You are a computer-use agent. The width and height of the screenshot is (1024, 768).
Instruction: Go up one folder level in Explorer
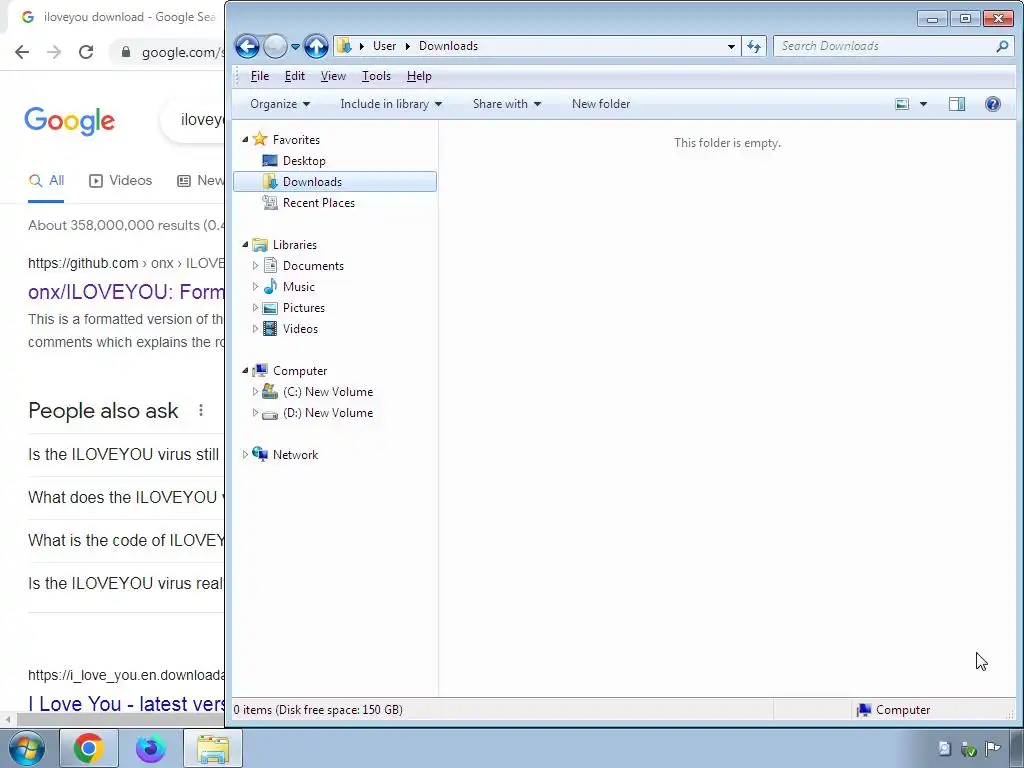[316, 46]
